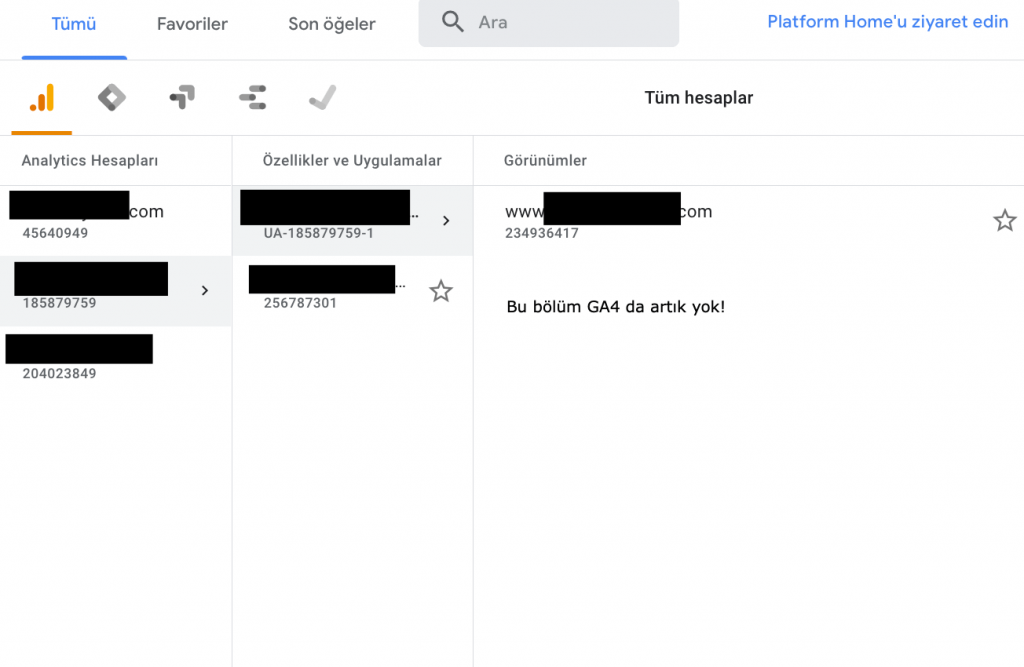Viewport: 1024px width, 667px height.
Task: Switch to the Tümü tab
Action: [x=73, y=23]
